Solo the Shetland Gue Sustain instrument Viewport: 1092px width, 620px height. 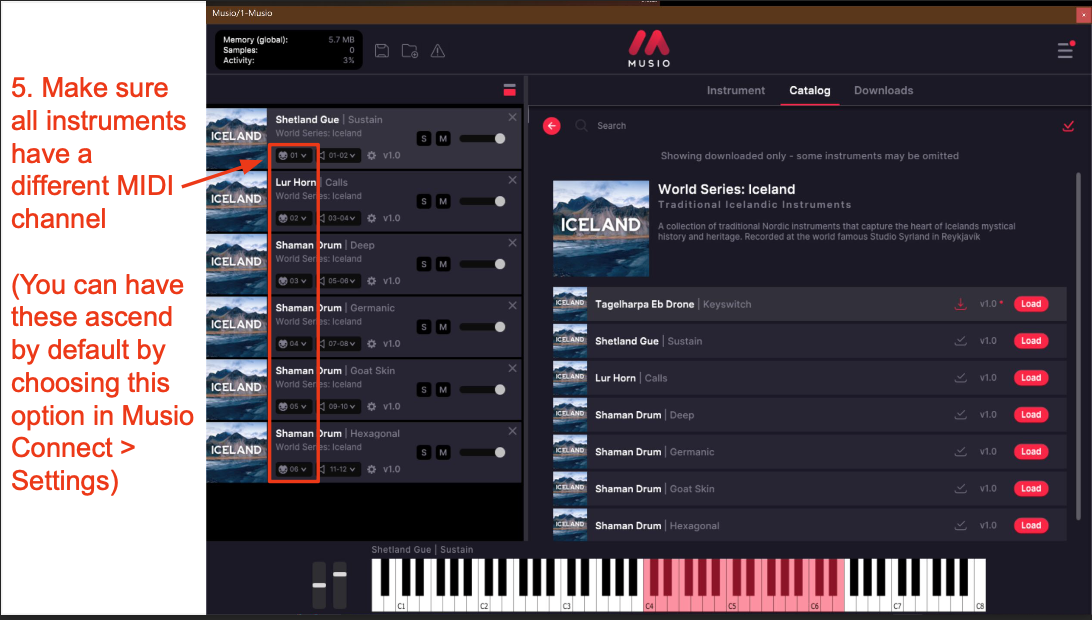tap(423, 139)
